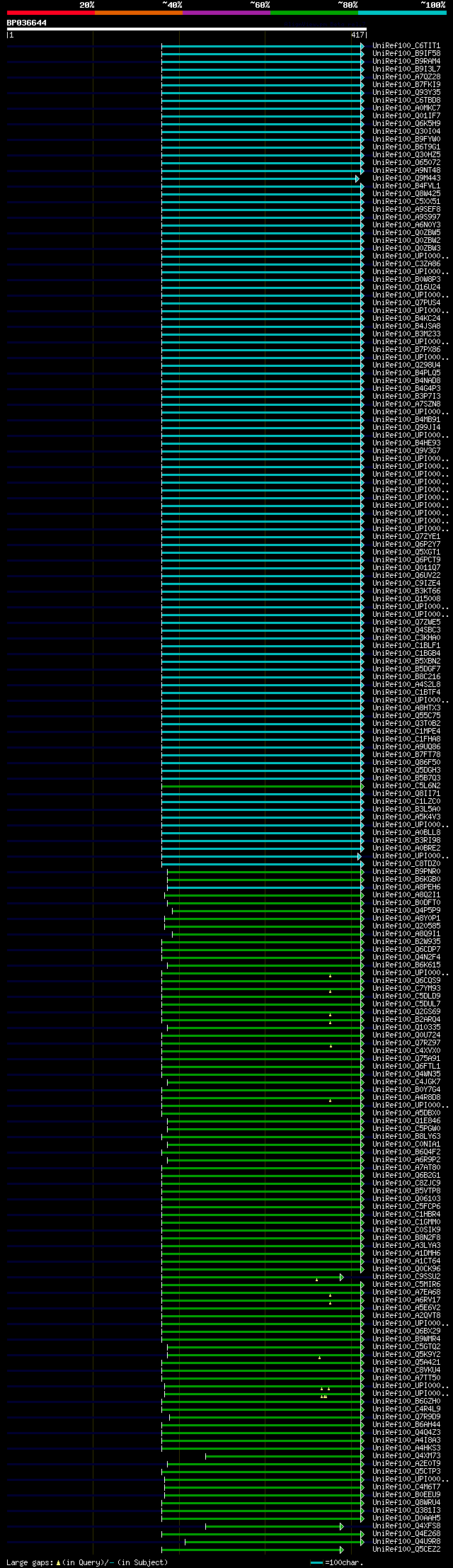Click truncated arrowhead on C9SSU2 row
This screenshot has width=453, height=1568.
point(342,1277)
